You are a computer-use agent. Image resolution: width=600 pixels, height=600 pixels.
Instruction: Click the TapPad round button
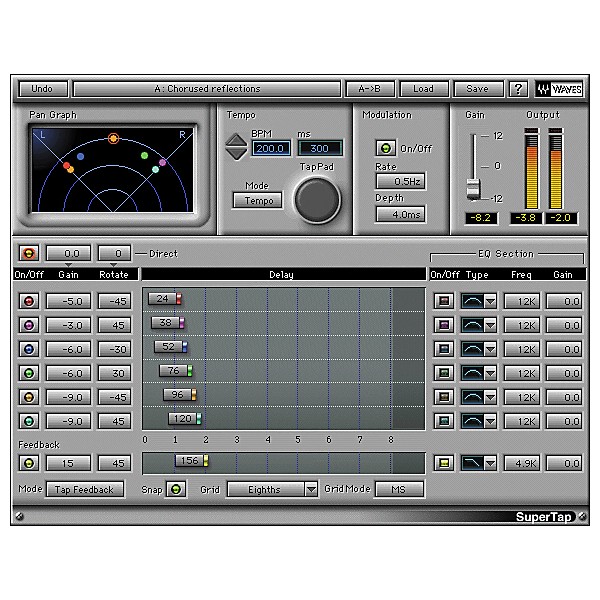tap(317, 200)
